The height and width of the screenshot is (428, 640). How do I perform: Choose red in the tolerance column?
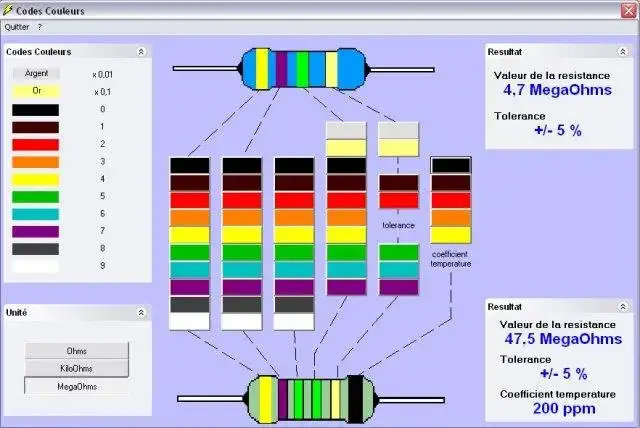pyautogui.click(x=398, y=200)
